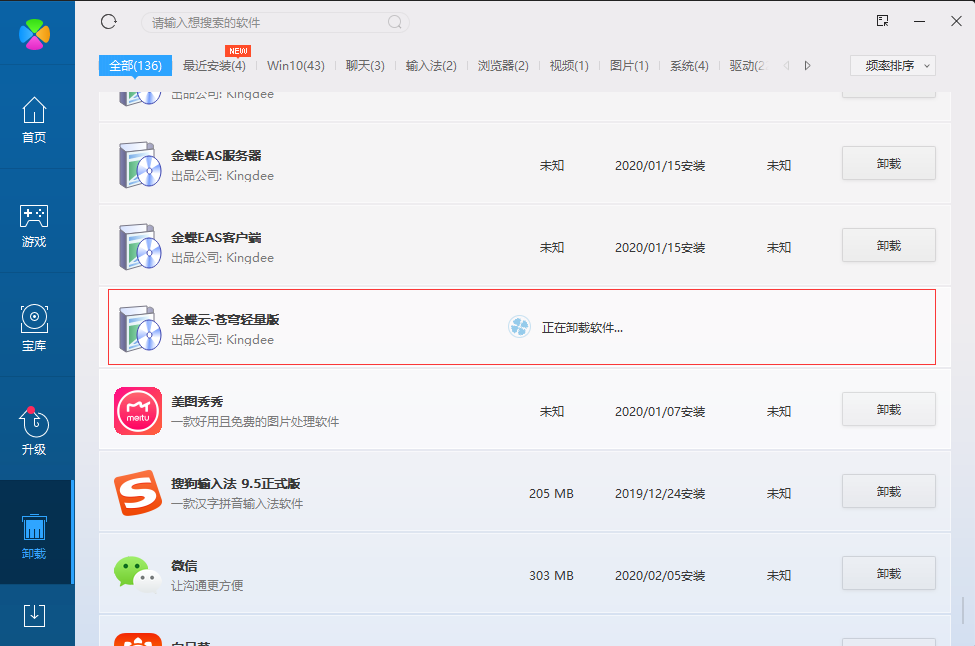Select the 微信 name text
The image size is (975, 646).
[x=184, y=566]
